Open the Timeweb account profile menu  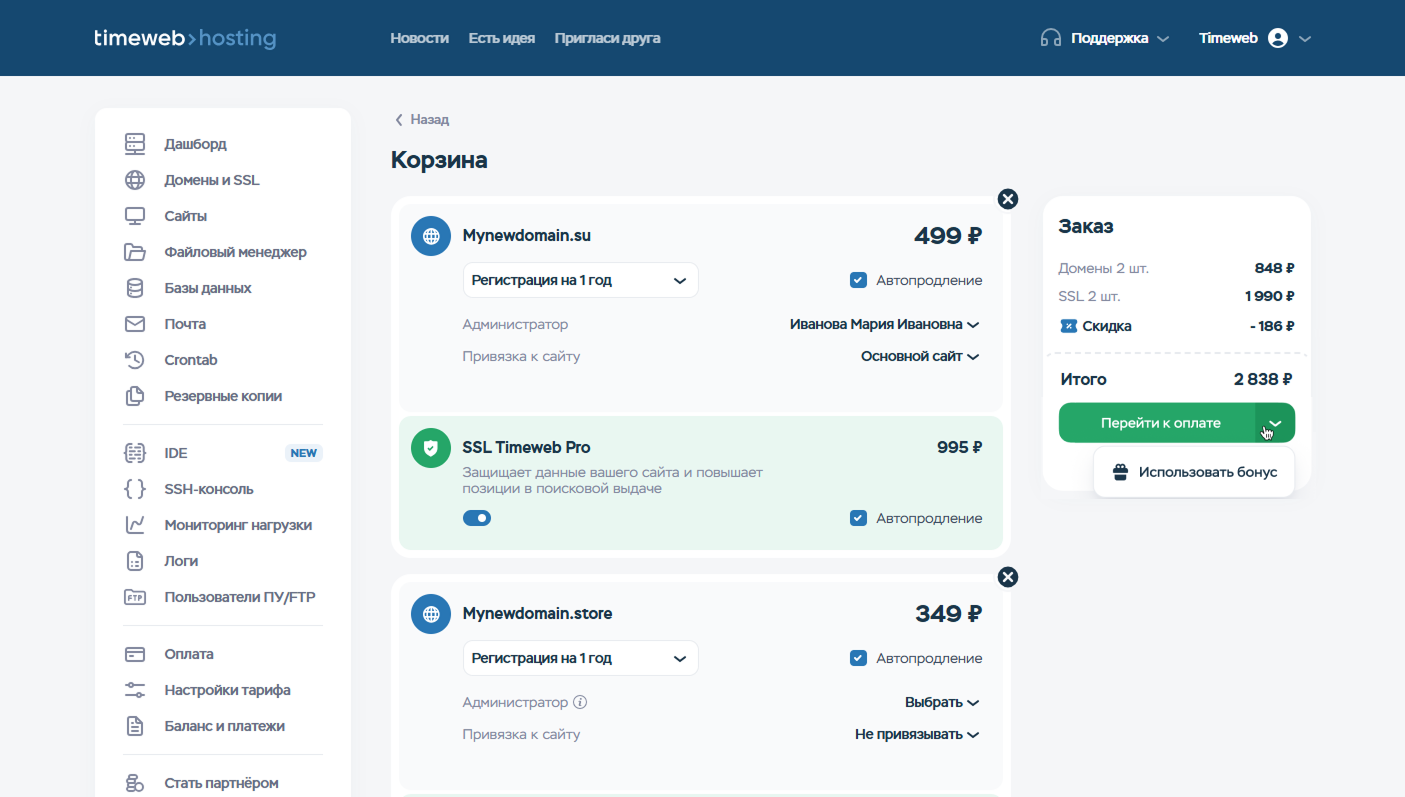pyautogui.click(x=1255, y=38)
